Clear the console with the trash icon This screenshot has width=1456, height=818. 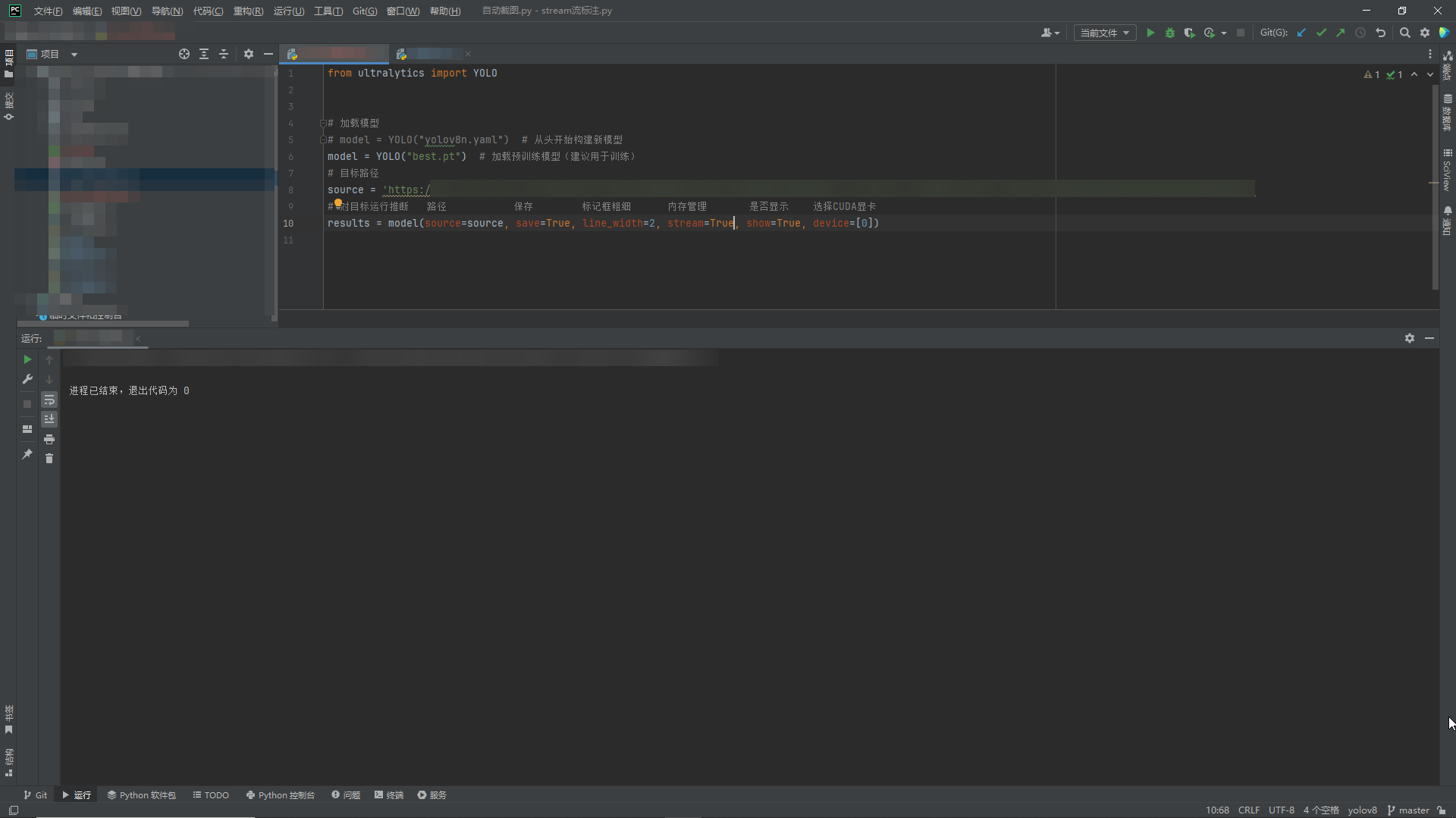50,459
